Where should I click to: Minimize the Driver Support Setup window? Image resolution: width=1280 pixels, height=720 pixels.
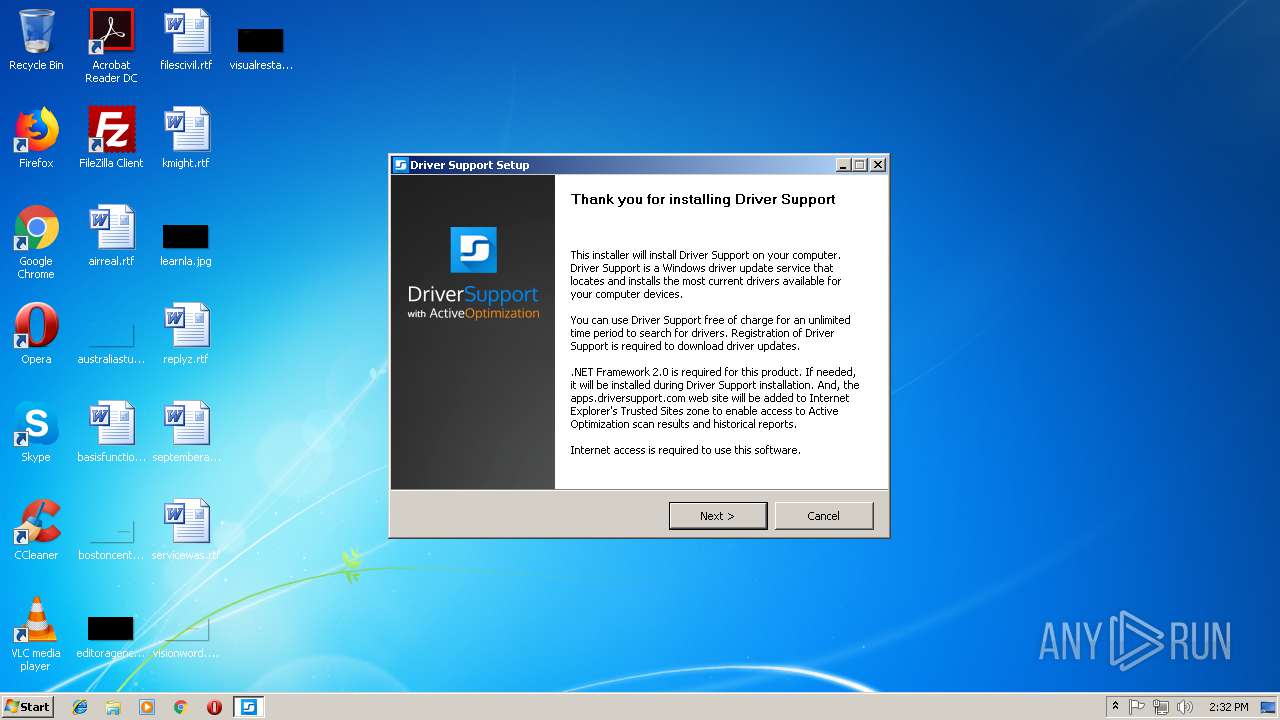point(843,165)
